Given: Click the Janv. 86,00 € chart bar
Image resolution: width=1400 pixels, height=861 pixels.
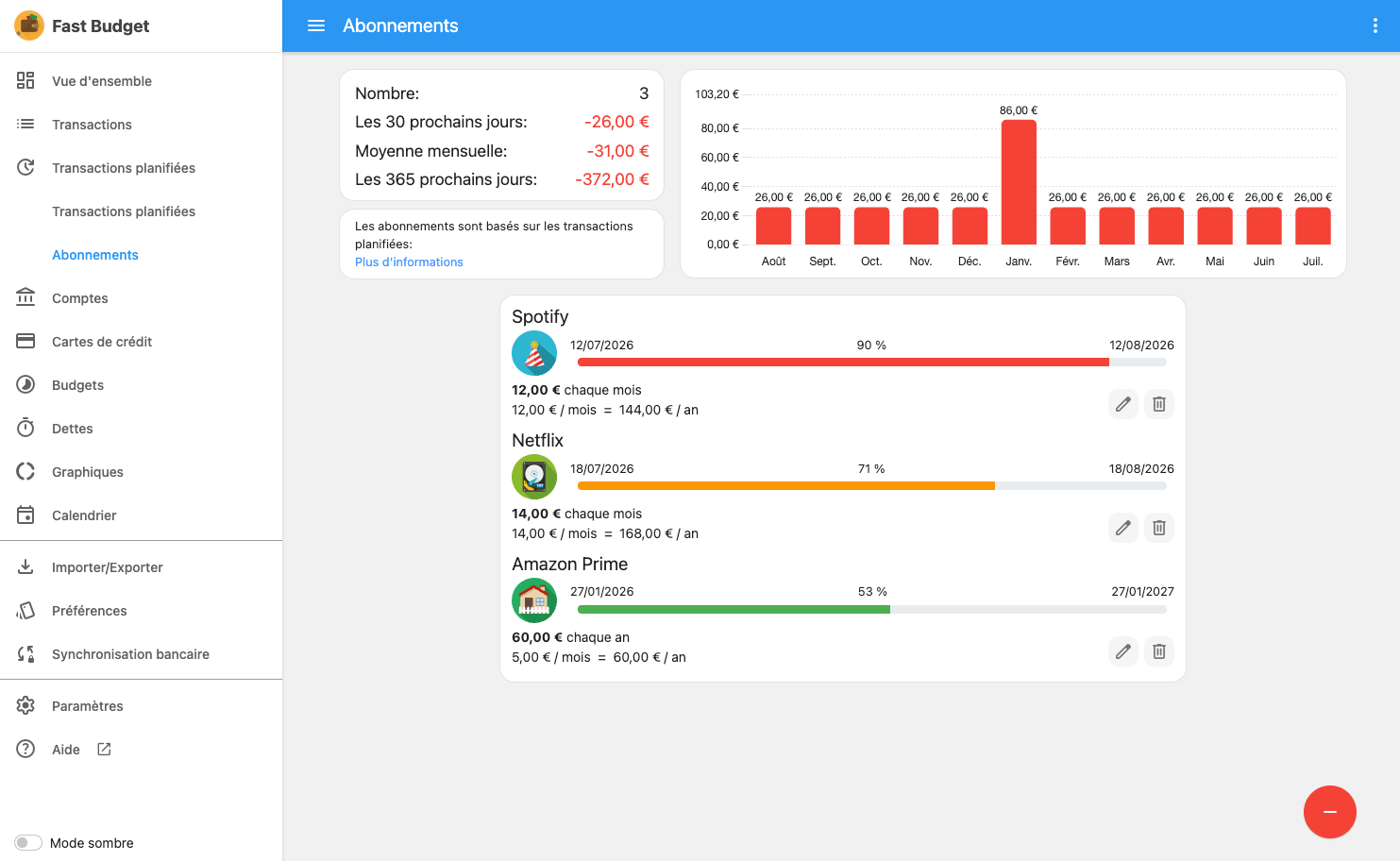Looking at the screenshot, I should (1019, 182).
